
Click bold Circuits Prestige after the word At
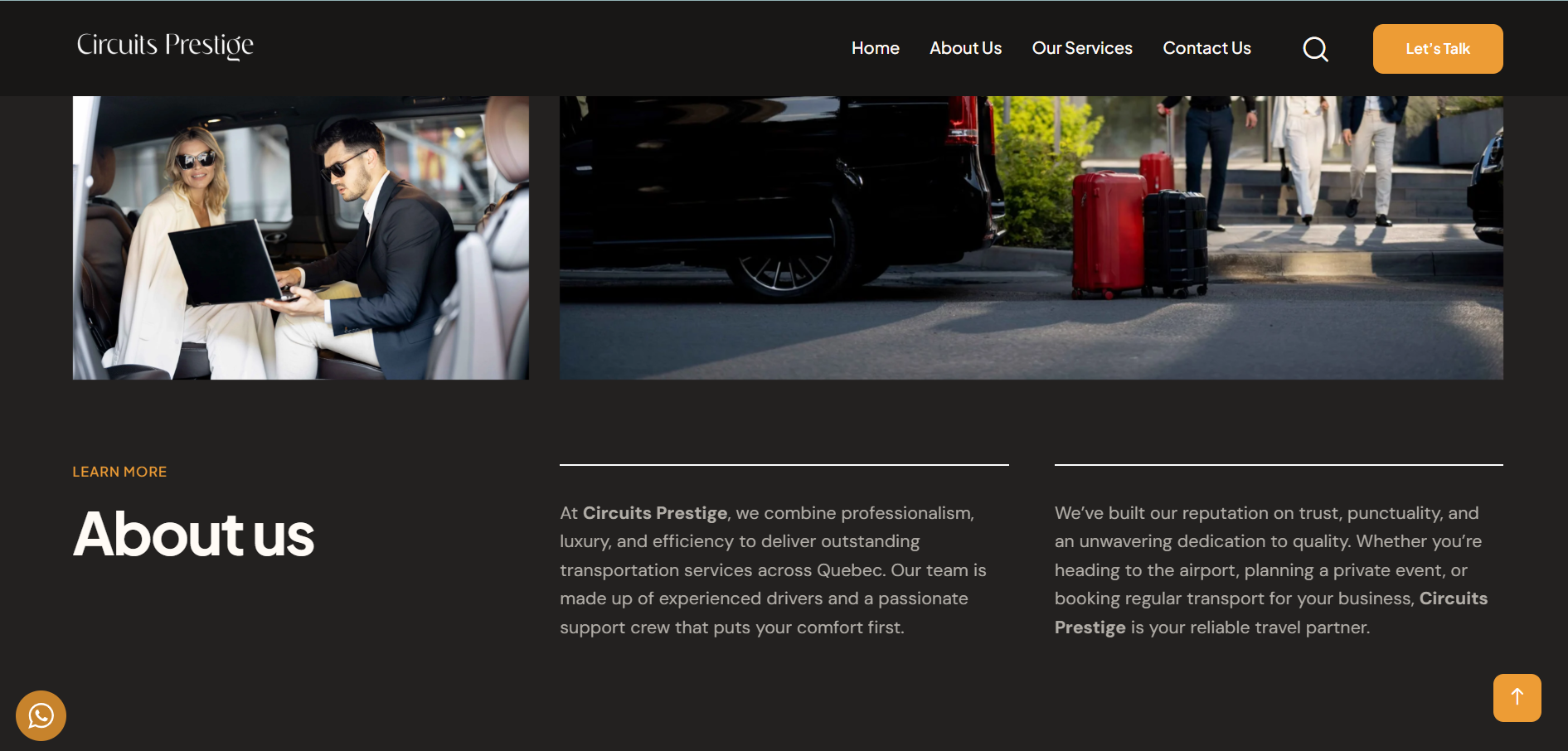pyautogui.click(x=654, y=513)
